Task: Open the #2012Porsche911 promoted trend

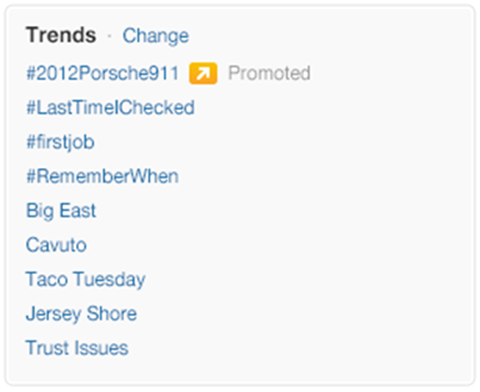Action: point(103,73)
